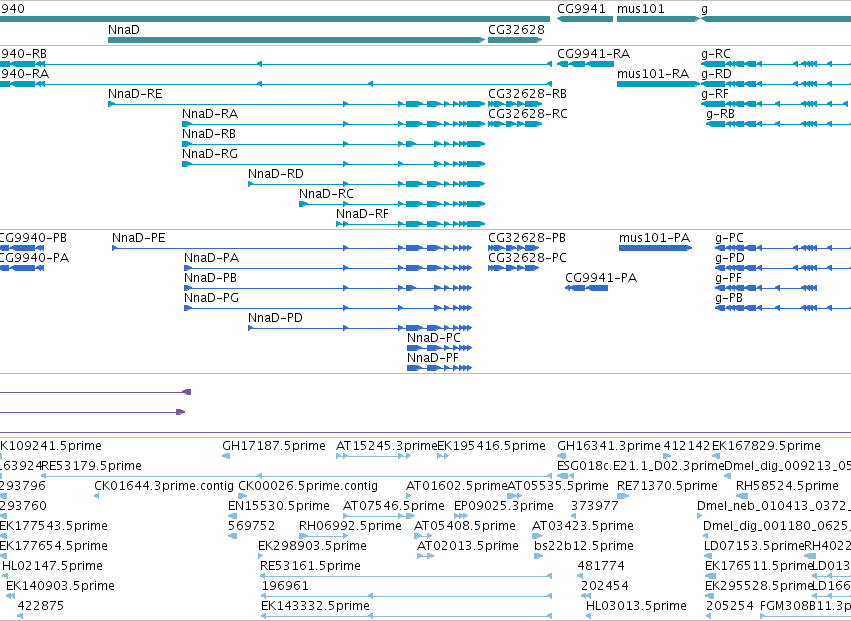Select the HL03013.5prime EST label
851x621 pixels.
[637, 605]
